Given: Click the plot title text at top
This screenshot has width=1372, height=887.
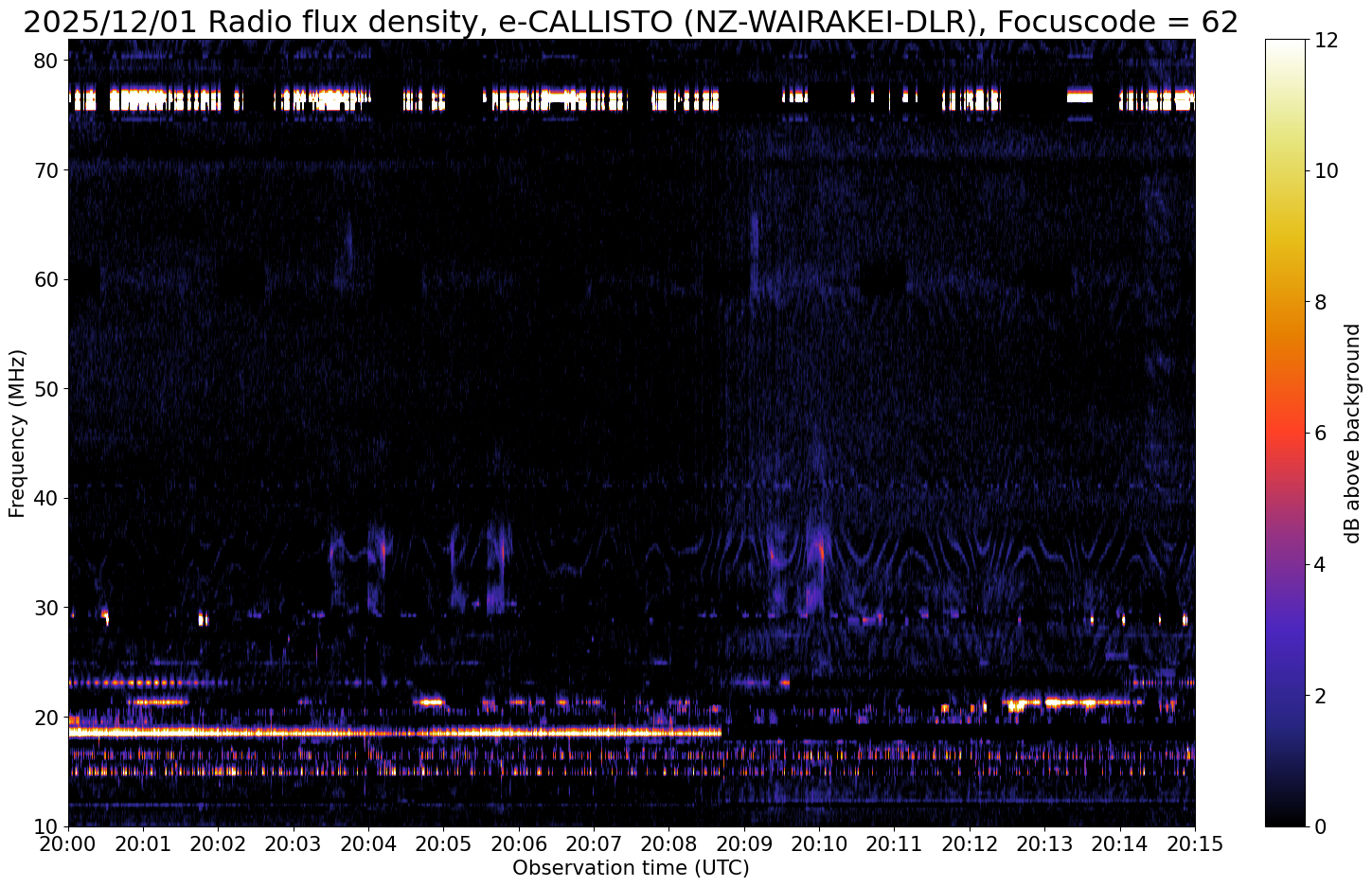Looking at the screenshot, I should [x=631, y=21].
